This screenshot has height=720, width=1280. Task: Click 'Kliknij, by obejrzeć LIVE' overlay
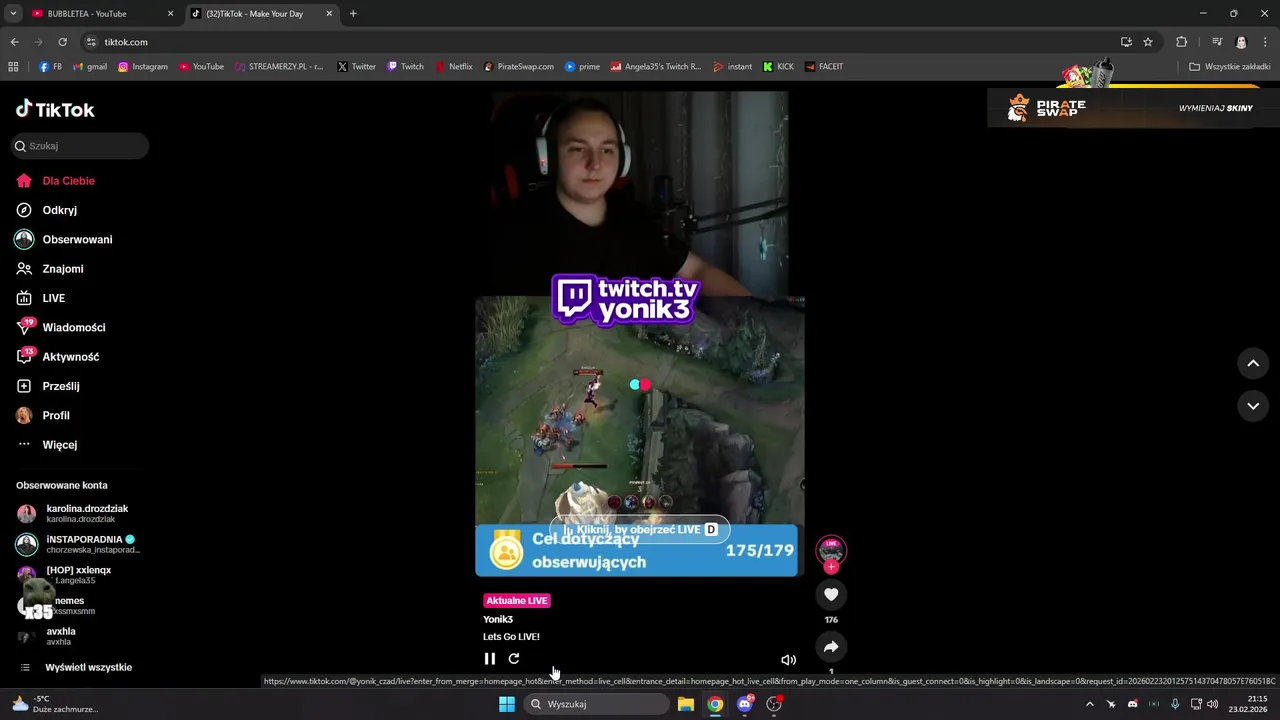pyautogui.click(x=640, y=529)
